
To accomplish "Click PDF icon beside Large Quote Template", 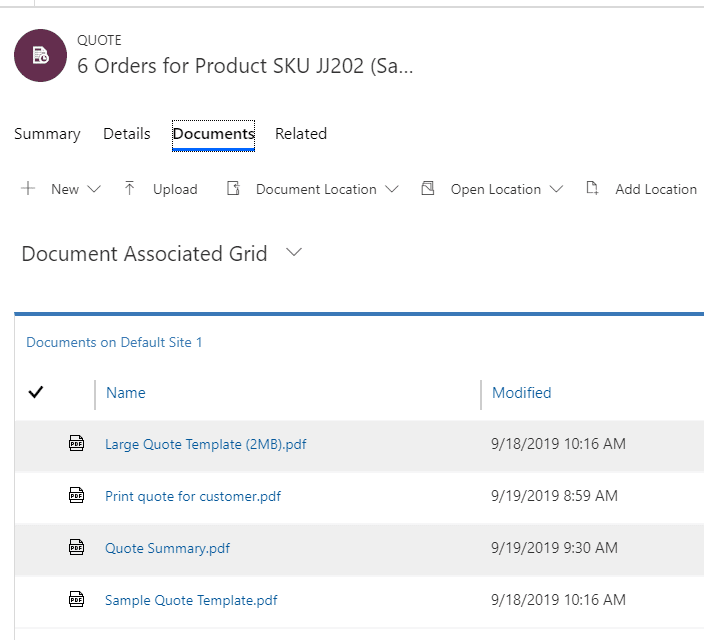I will (x=76, y=444).
